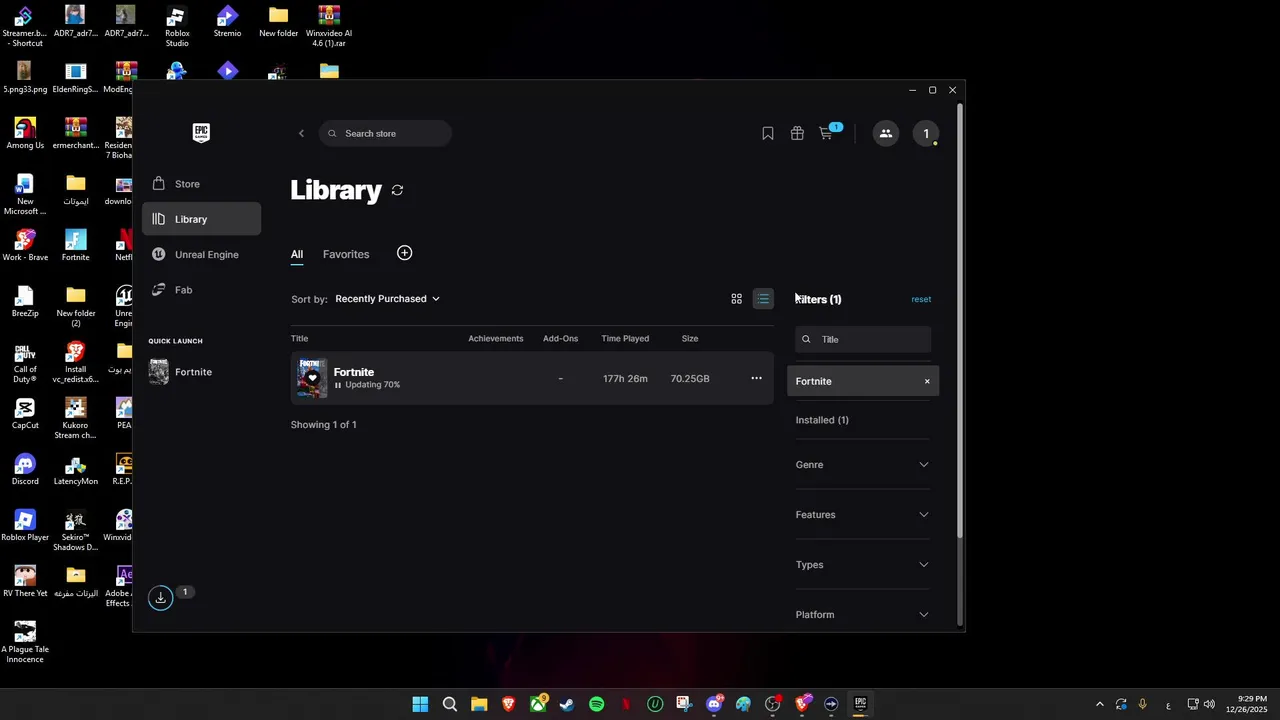1280x720 pixels.
Task: Reset all library filters
Action: pos(921,299)
